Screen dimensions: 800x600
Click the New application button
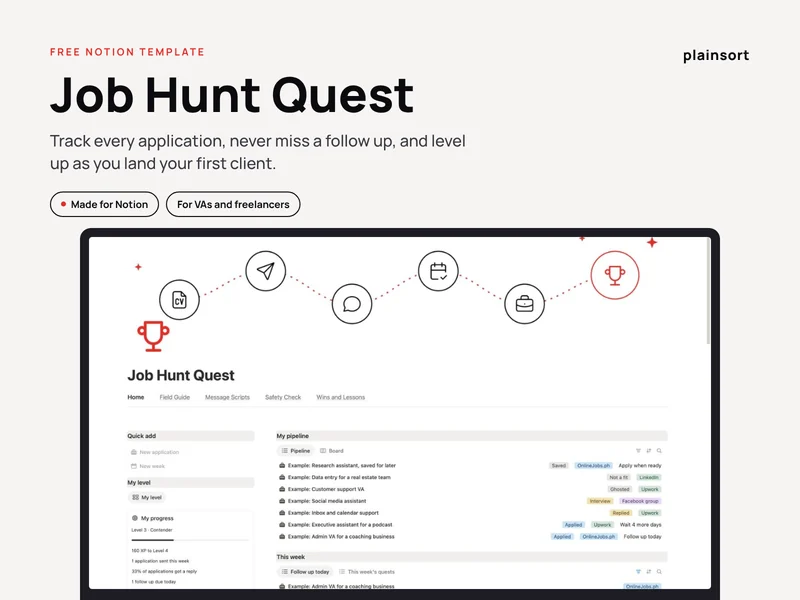coord(155,452)
